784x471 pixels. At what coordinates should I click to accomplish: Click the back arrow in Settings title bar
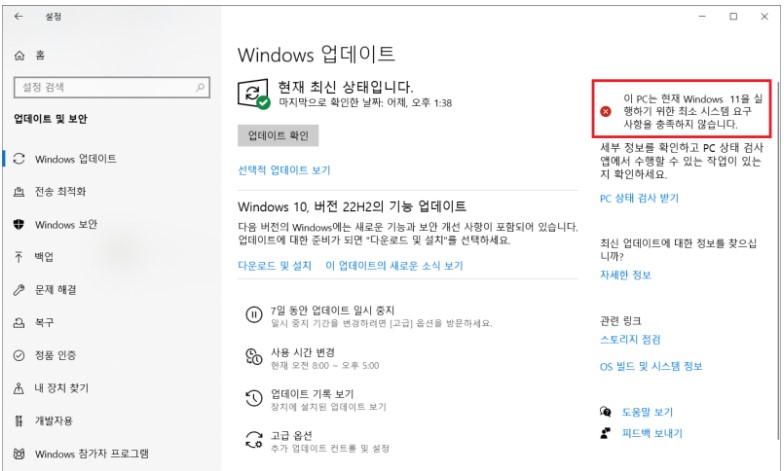pyautogui.click(x=18, y=16)
